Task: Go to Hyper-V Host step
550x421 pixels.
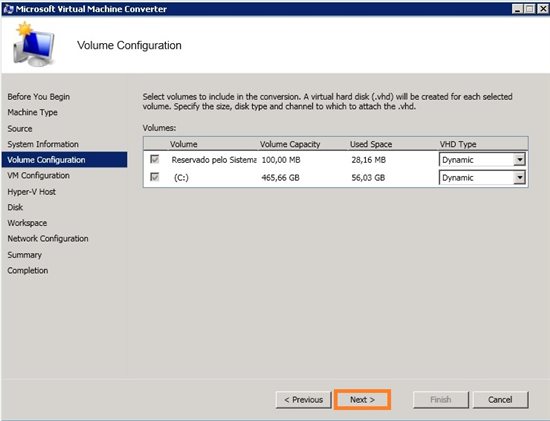Action: 31,192
